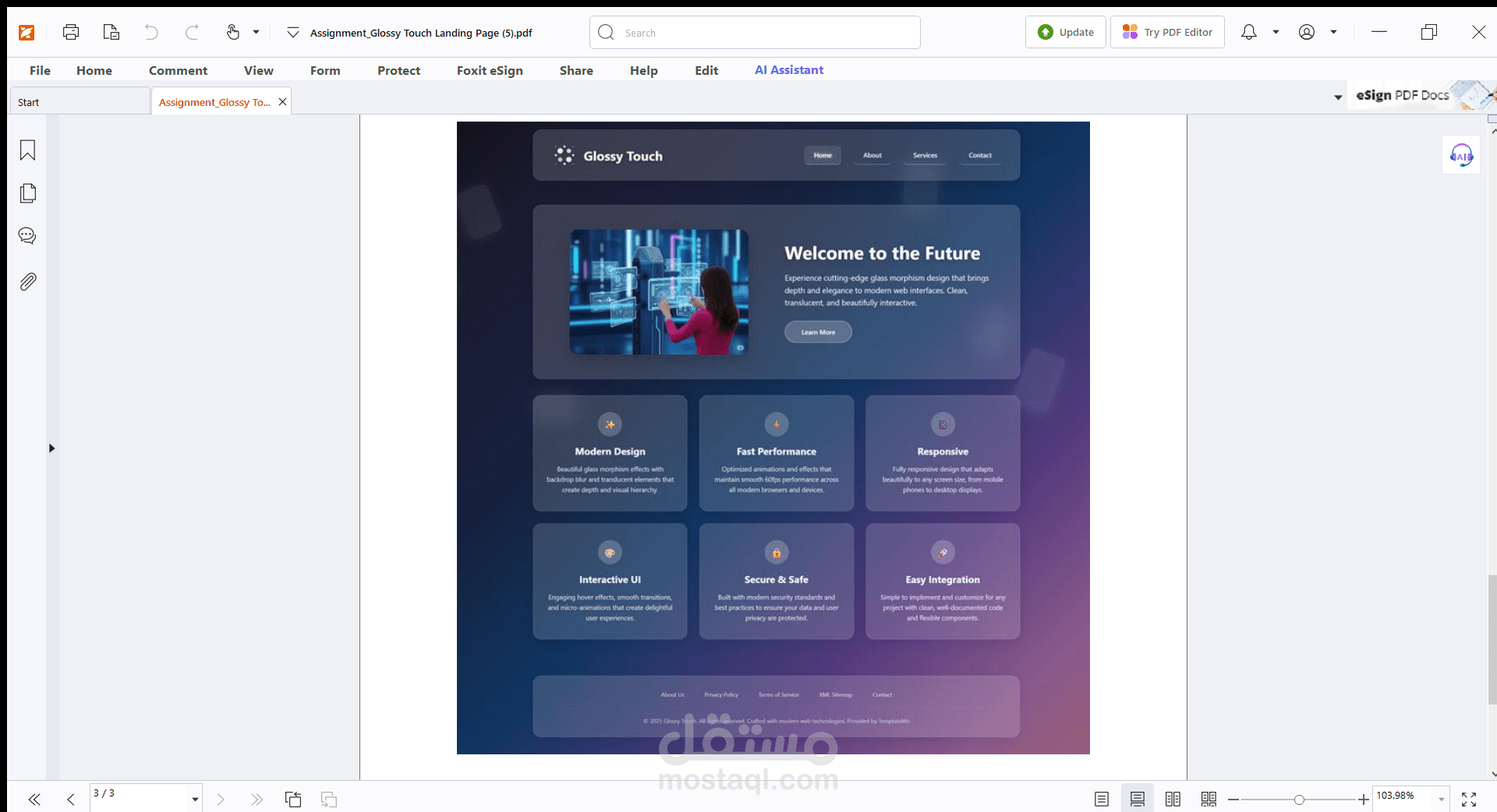
Task: Switch to the Home tab
Action: (x=94, y=70)
